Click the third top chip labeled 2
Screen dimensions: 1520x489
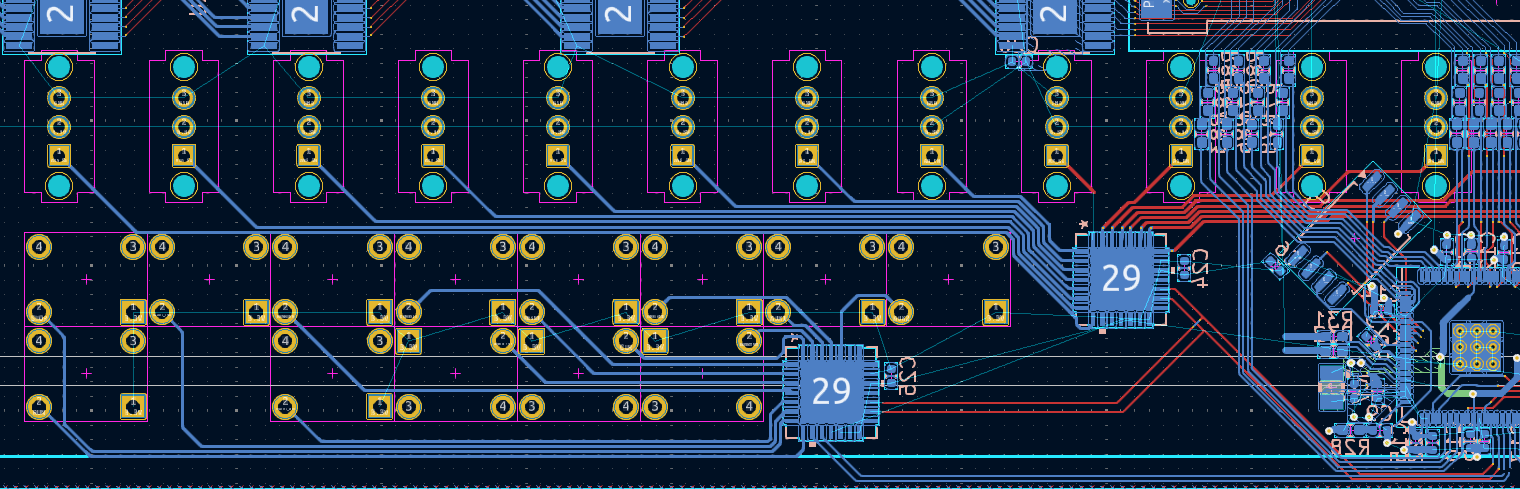pyautogui.click(x=619, y=15)
